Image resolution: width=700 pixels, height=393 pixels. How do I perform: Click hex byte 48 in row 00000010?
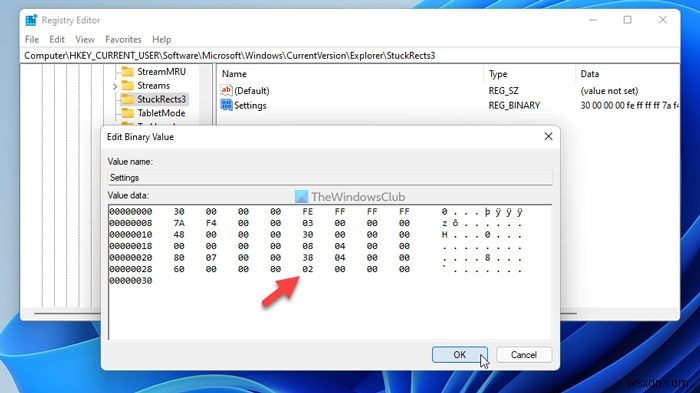(x=179, y=235)
